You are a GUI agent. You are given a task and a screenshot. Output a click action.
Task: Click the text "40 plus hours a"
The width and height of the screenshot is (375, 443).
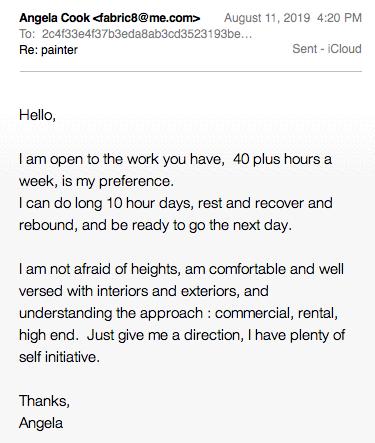click(282, 159)
